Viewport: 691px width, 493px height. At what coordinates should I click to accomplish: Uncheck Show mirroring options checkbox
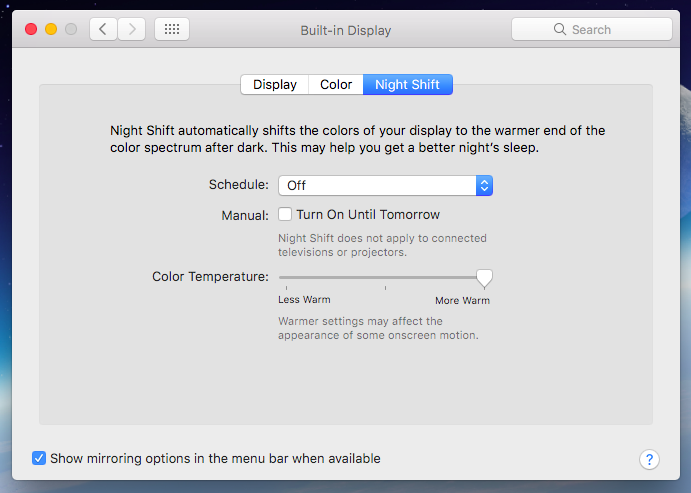point(39,458)
